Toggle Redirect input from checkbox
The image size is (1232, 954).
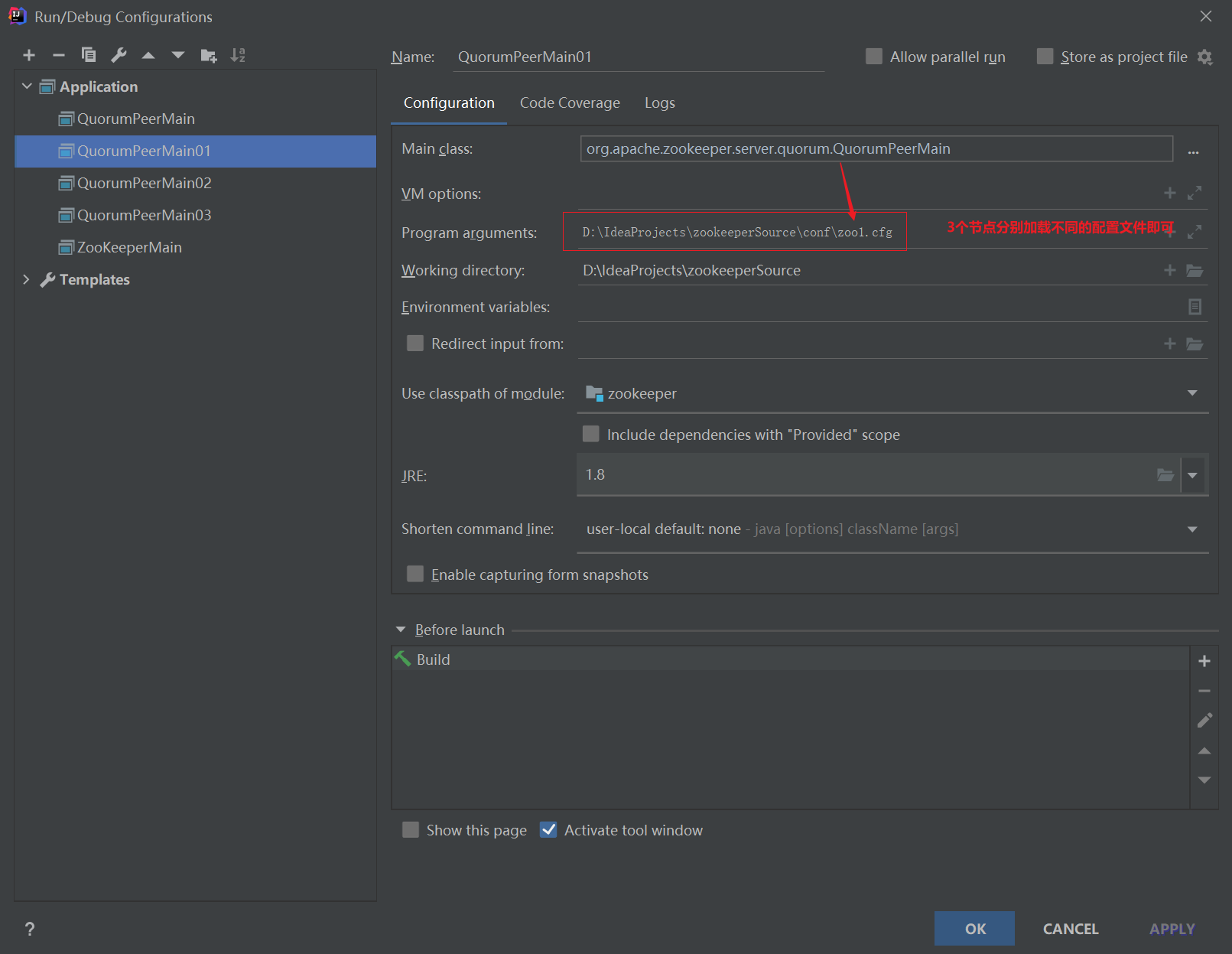(415, 343)
